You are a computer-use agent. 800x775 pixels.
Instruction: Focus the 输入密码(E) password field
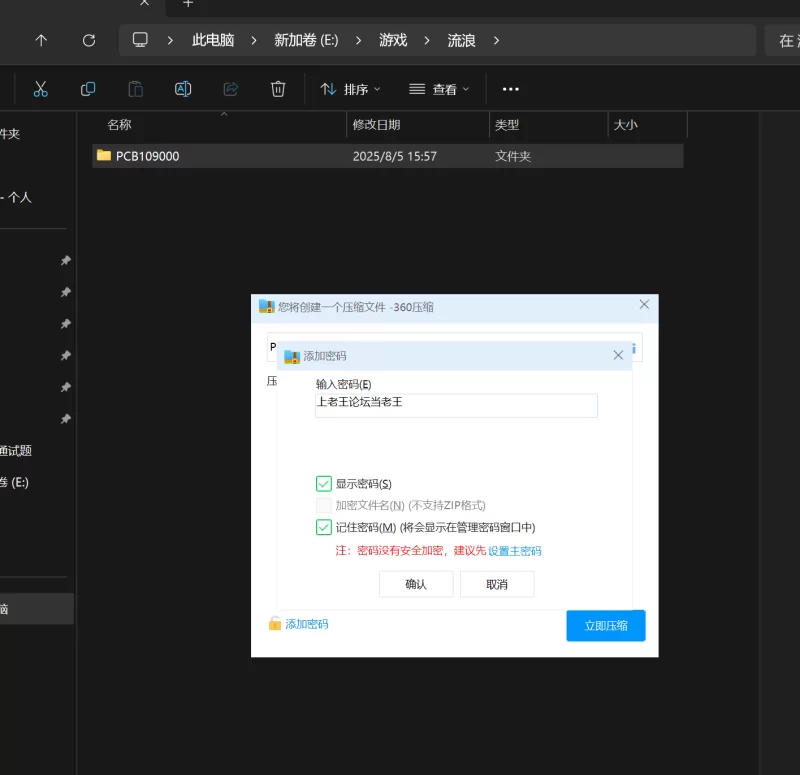pyautogui.click(x=456, y=406)
